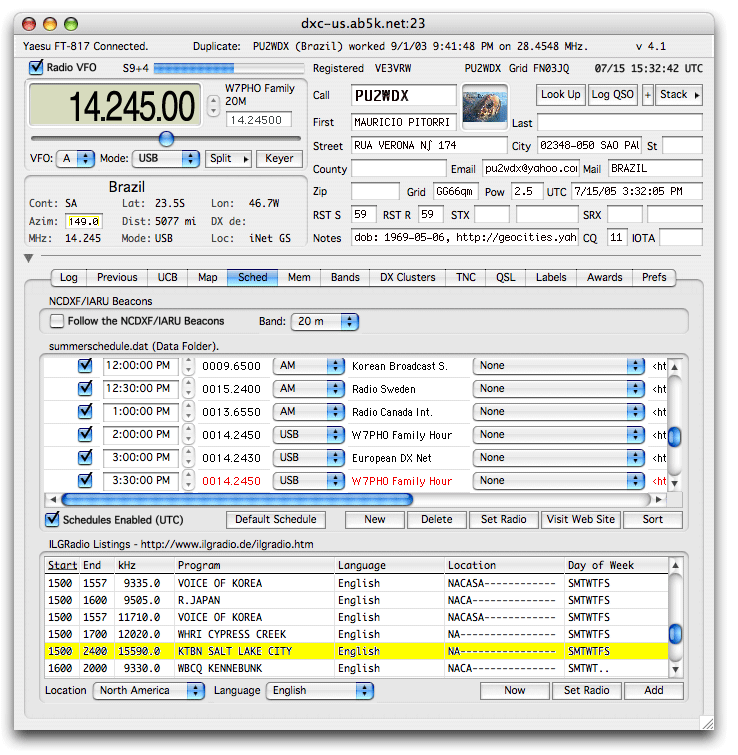Viewport: 738px width, 755px height.
Task: Click the Look Up button
Action: pyautogui.click(x=559, y=95)
